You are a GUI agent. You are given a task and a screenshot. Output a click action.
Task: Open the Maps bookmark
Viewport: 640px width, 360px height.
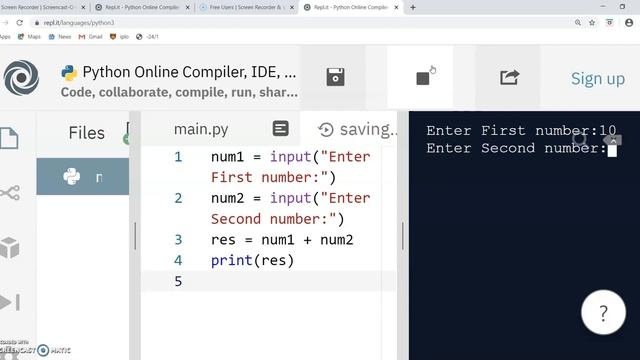pyautogui.click(x=29, y=37)
